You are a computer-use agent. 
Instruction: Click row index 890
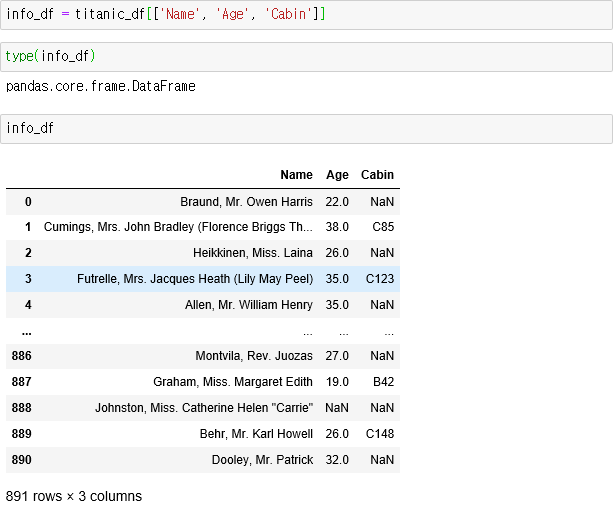(21, 459)
